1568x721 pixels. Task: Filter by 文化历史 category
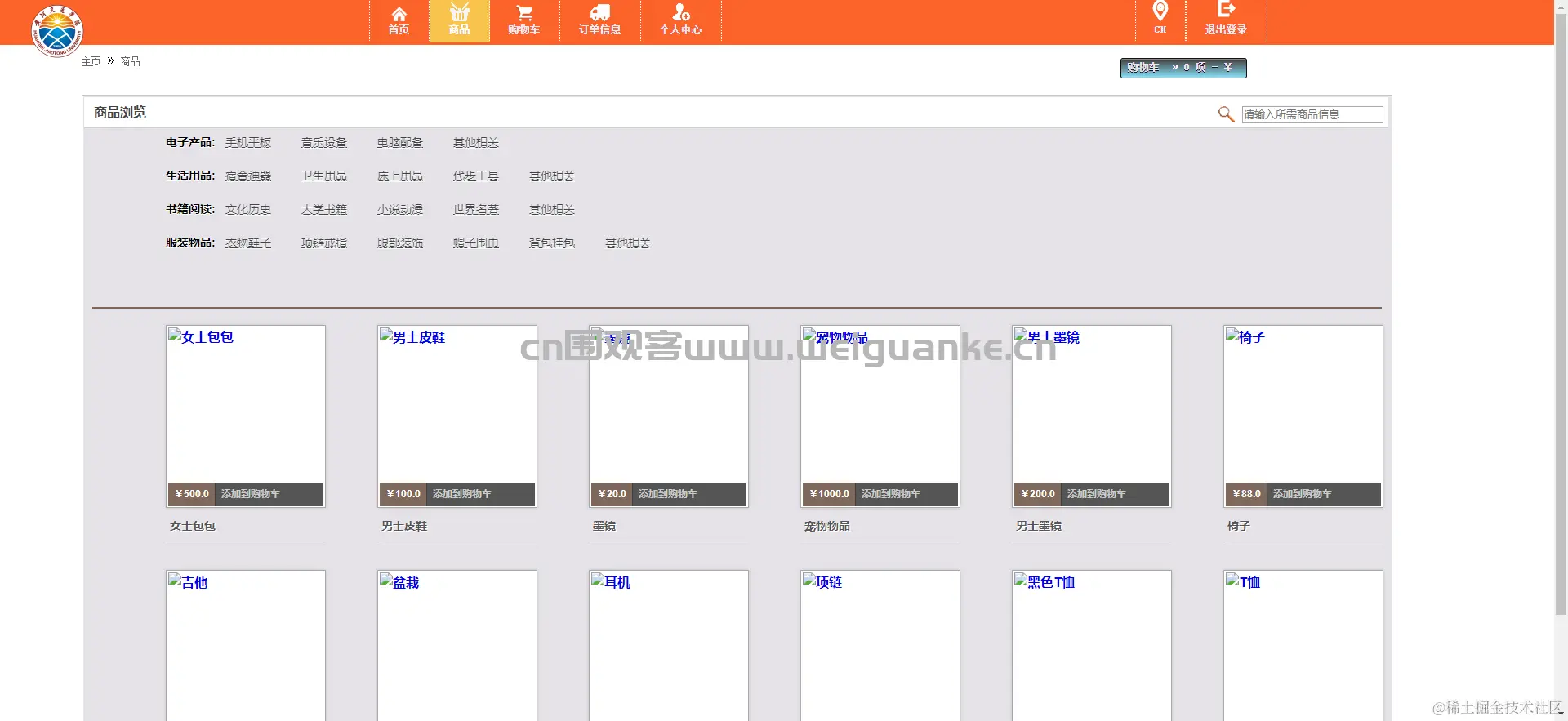(x=248, y=210)
